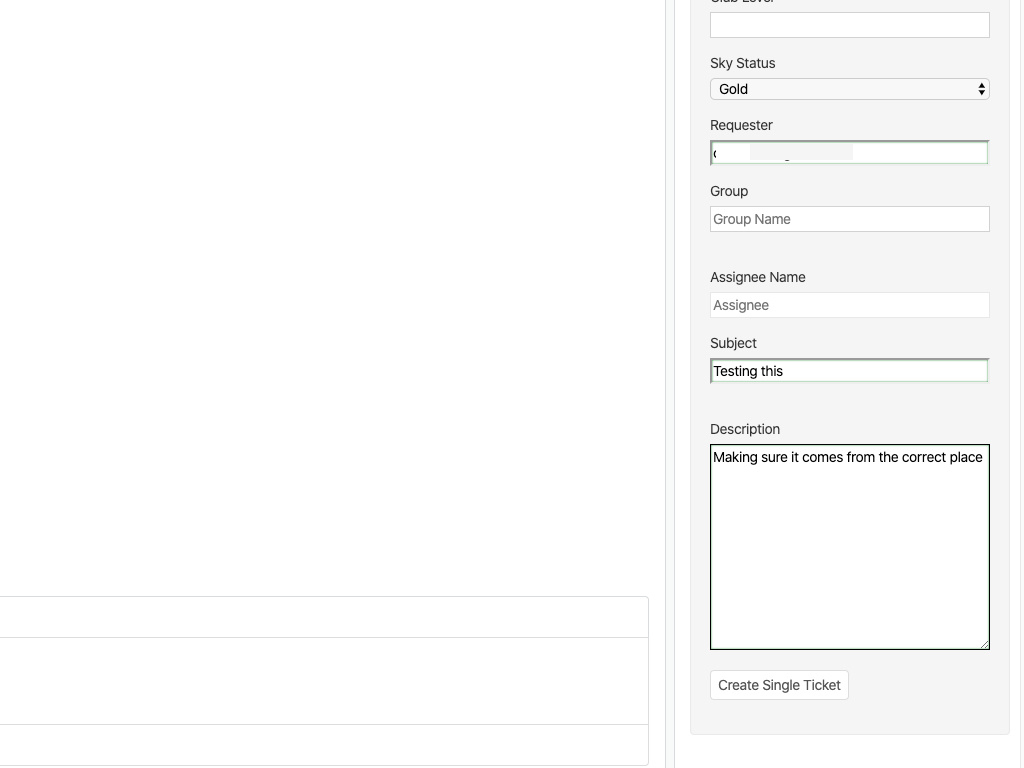Viewport: 1024px width, 768px height.
Task: Click the Requester input field
Action: (849, 153)
